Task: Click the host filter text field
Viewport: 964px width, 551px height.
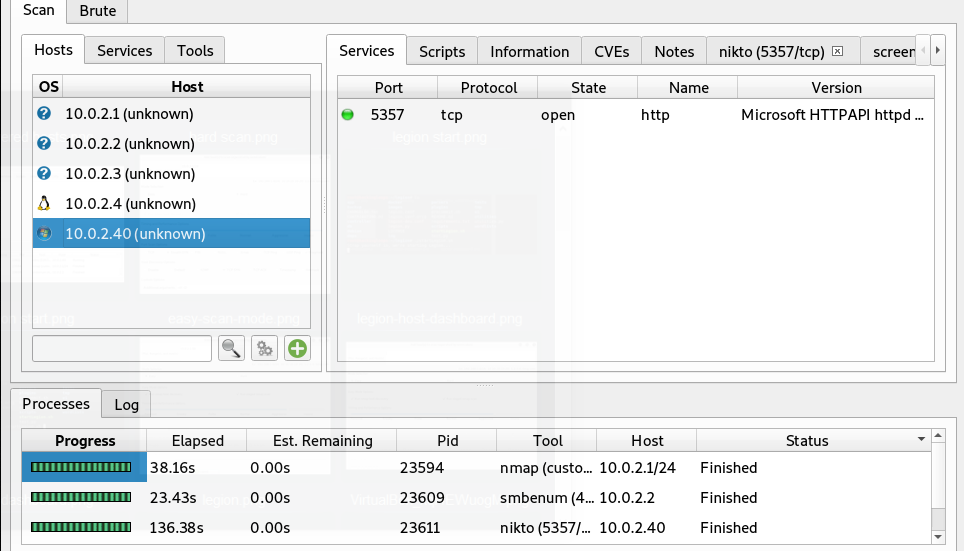Action: [x=122, y=348]
